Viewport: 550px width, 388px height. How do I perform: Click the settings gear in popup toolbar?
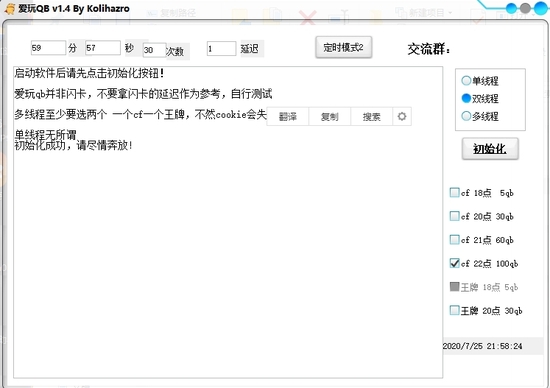402,116
